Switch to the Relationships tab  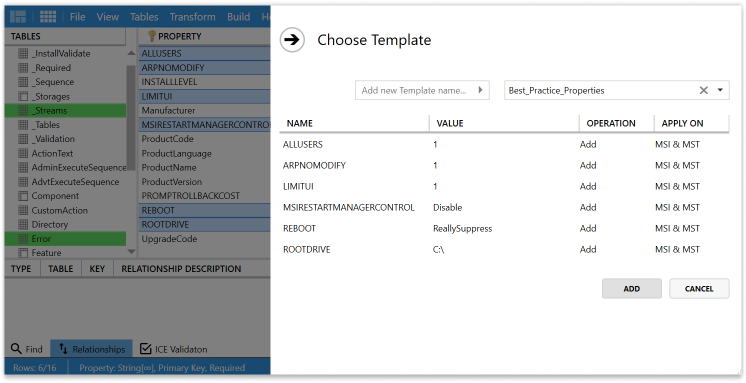pyautogui.click(x=92, y=349)
